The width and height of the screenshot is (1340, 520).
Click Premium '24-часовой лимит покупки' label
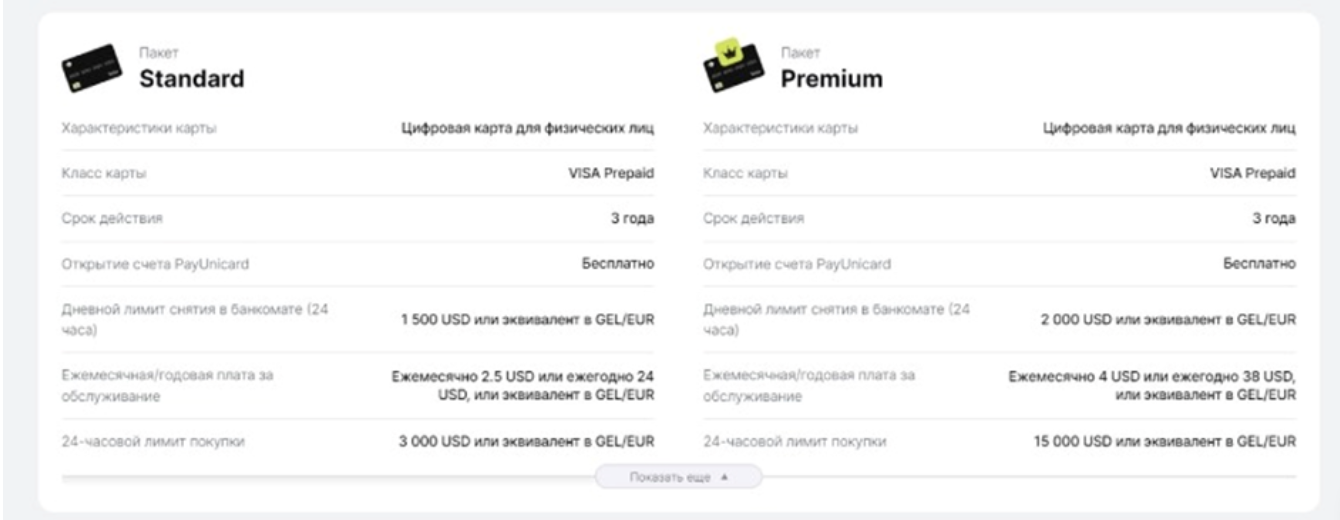coord(794,441)
